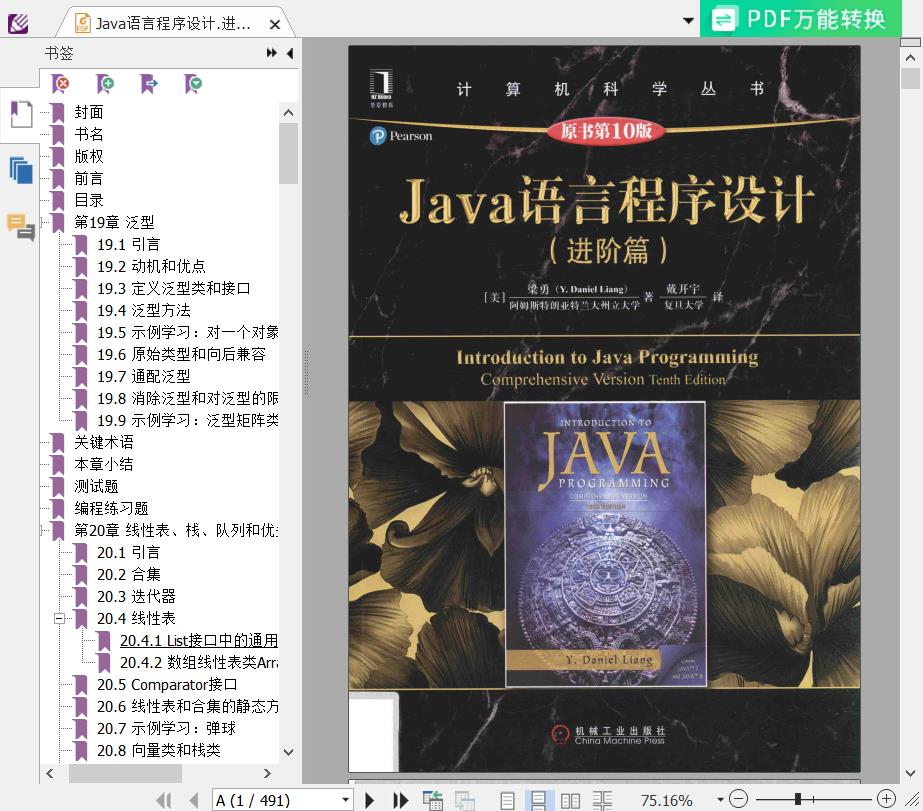Collapse the 第20章 线性表 tree node

[x=42, y=530]
